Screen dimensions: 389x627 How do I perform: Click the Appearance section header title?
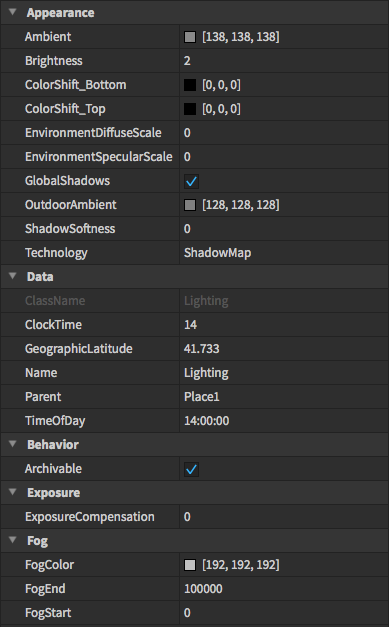(60, 13)
